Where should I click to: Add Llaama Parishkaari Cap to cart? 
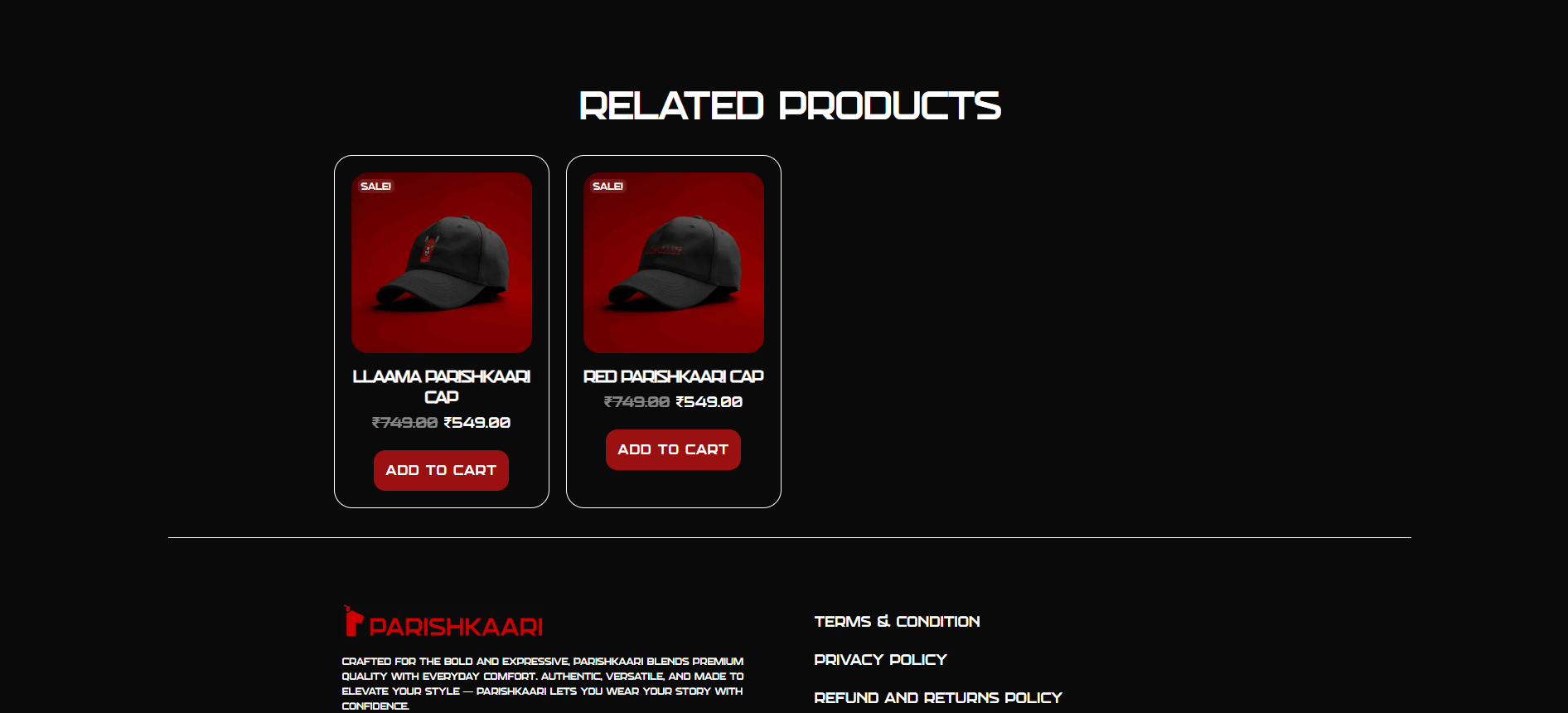pos(441,470)
